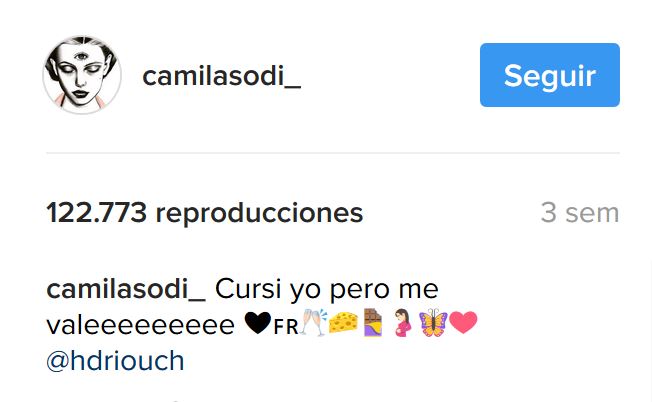Select the bold camilasodi_ name in the caption
This screenshot has height=402, width=652.
(126, 289)
